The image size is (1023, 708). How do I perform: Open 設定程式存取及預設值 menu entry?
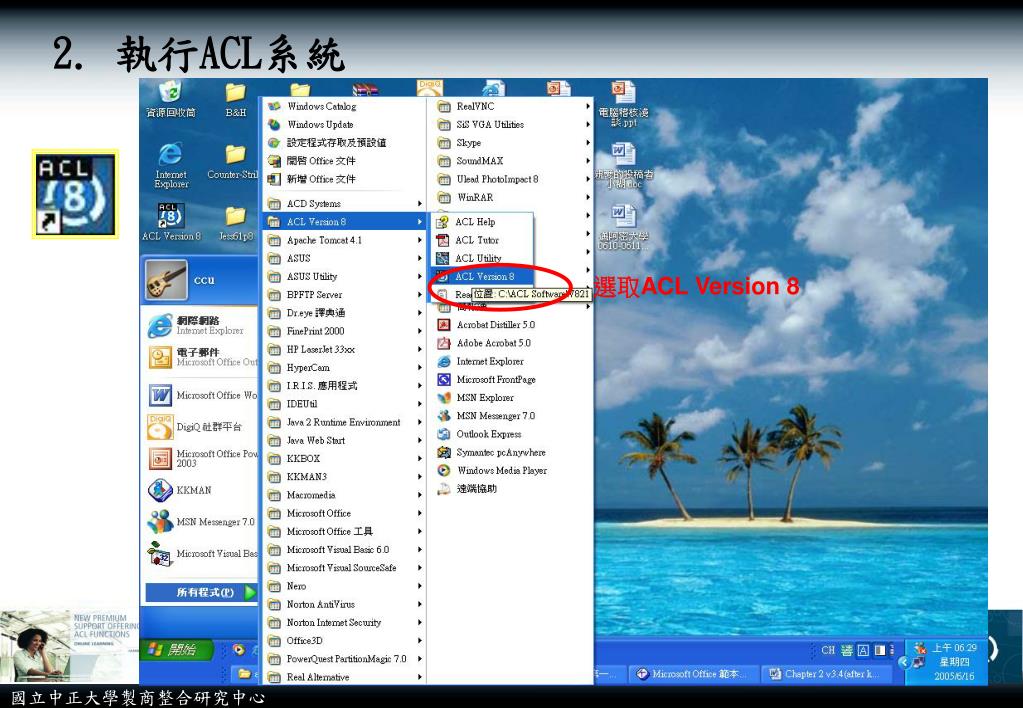(344, 142)
